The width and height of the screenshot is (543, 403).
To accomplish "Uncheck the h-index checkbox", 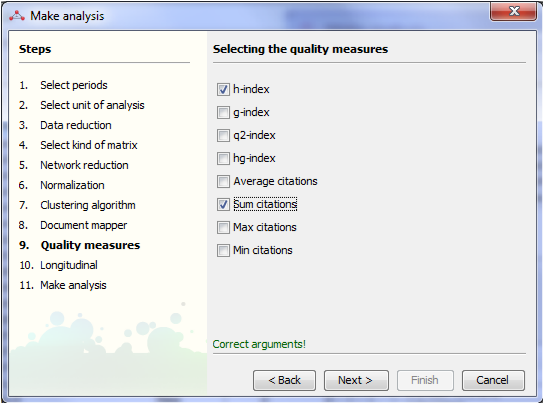I will [223, 89].
